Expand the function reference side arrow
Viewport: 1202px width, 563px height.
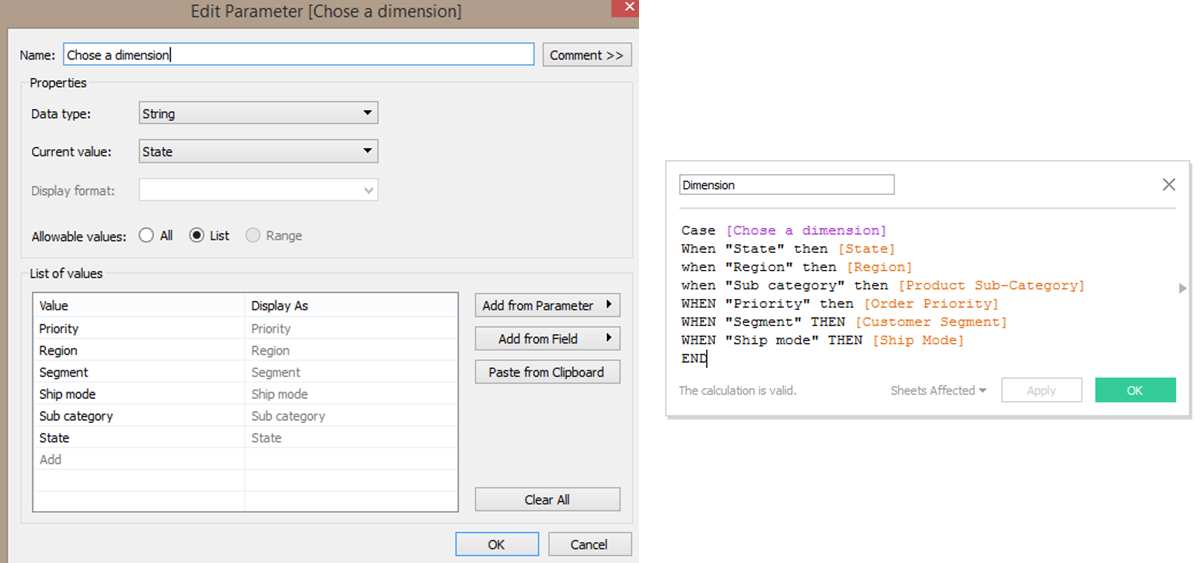coord(1183,288)
